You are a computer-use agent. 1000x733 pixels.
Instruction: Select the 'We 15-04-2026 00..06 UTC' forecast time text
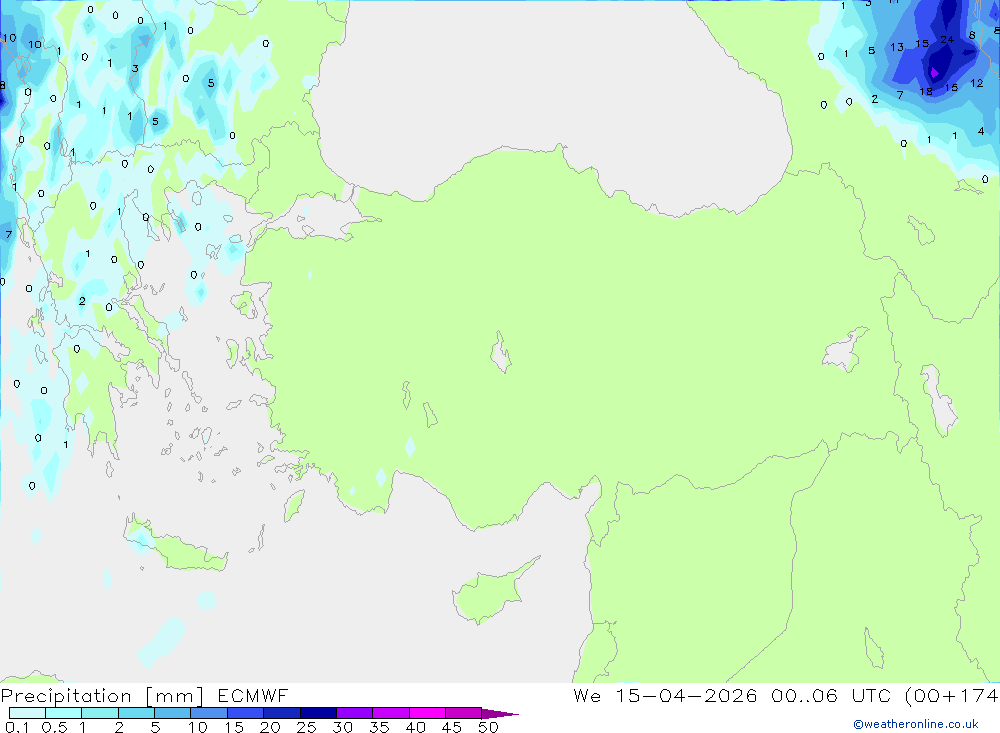[732, 695]
